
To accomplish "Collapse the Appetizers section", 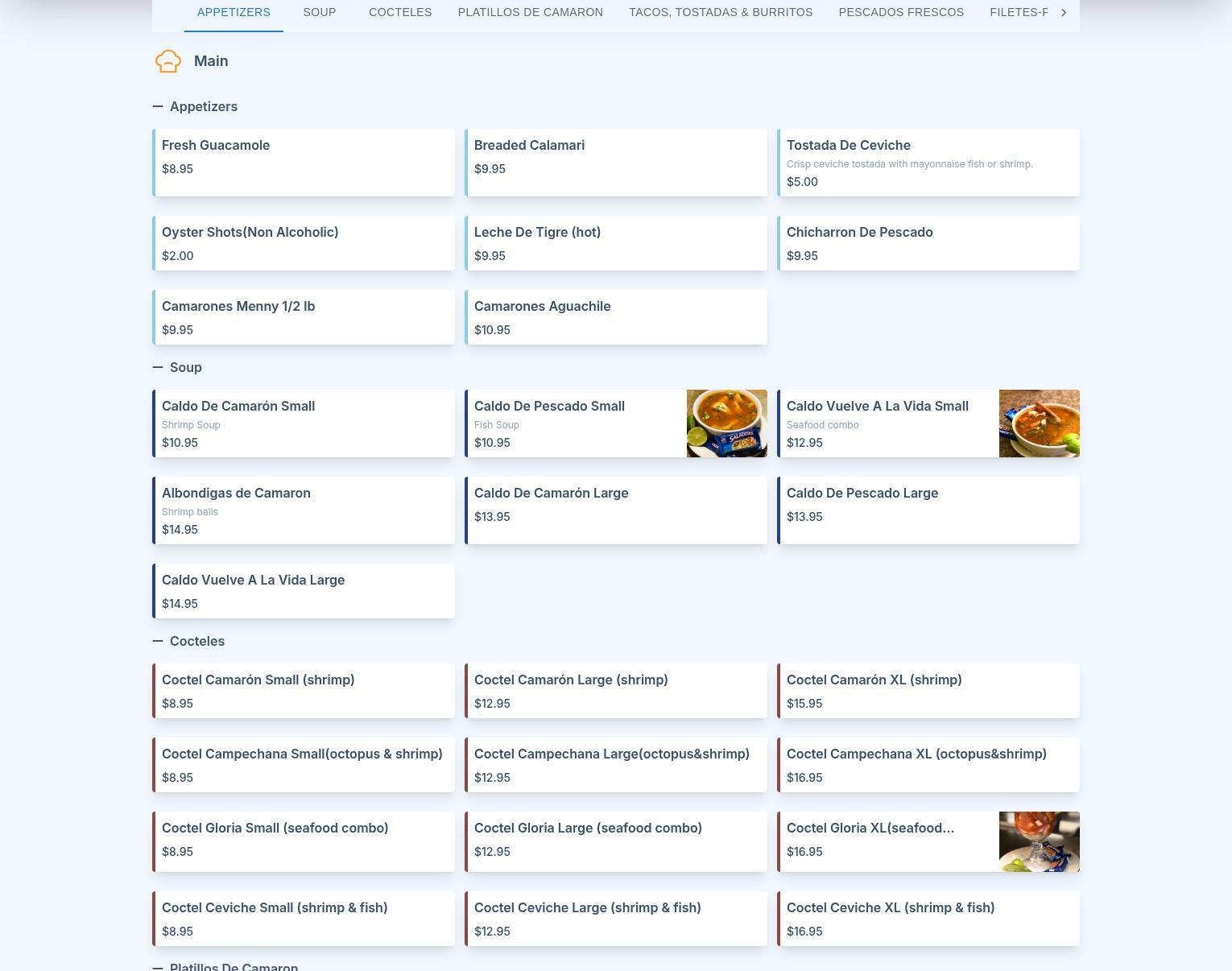I will tap(158, 106).
